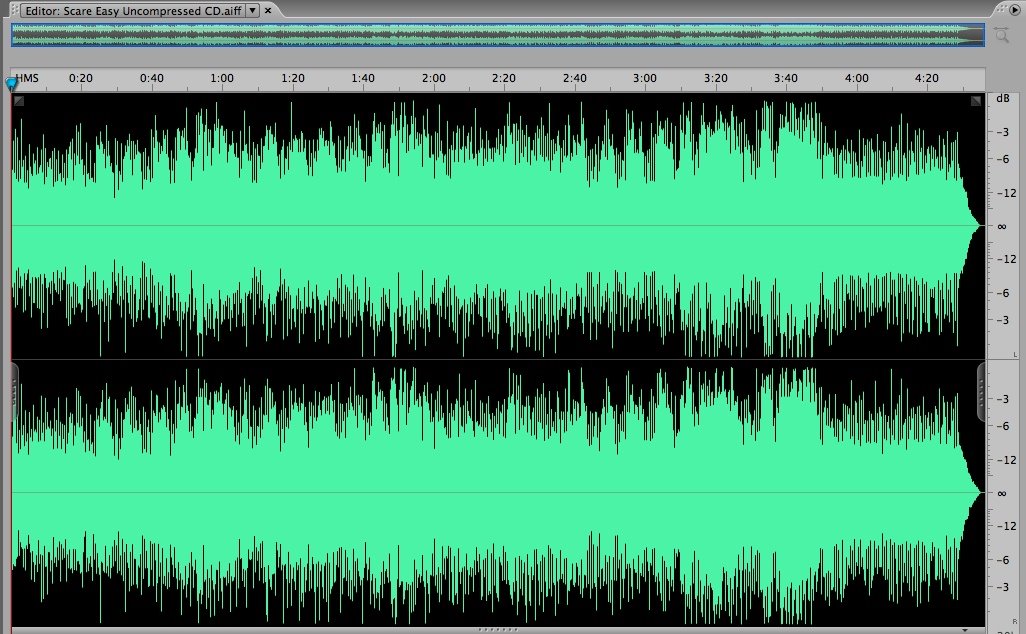Click the blue playhead marker
Screen dimensions: 1026x634
click(x=11, y=84)
